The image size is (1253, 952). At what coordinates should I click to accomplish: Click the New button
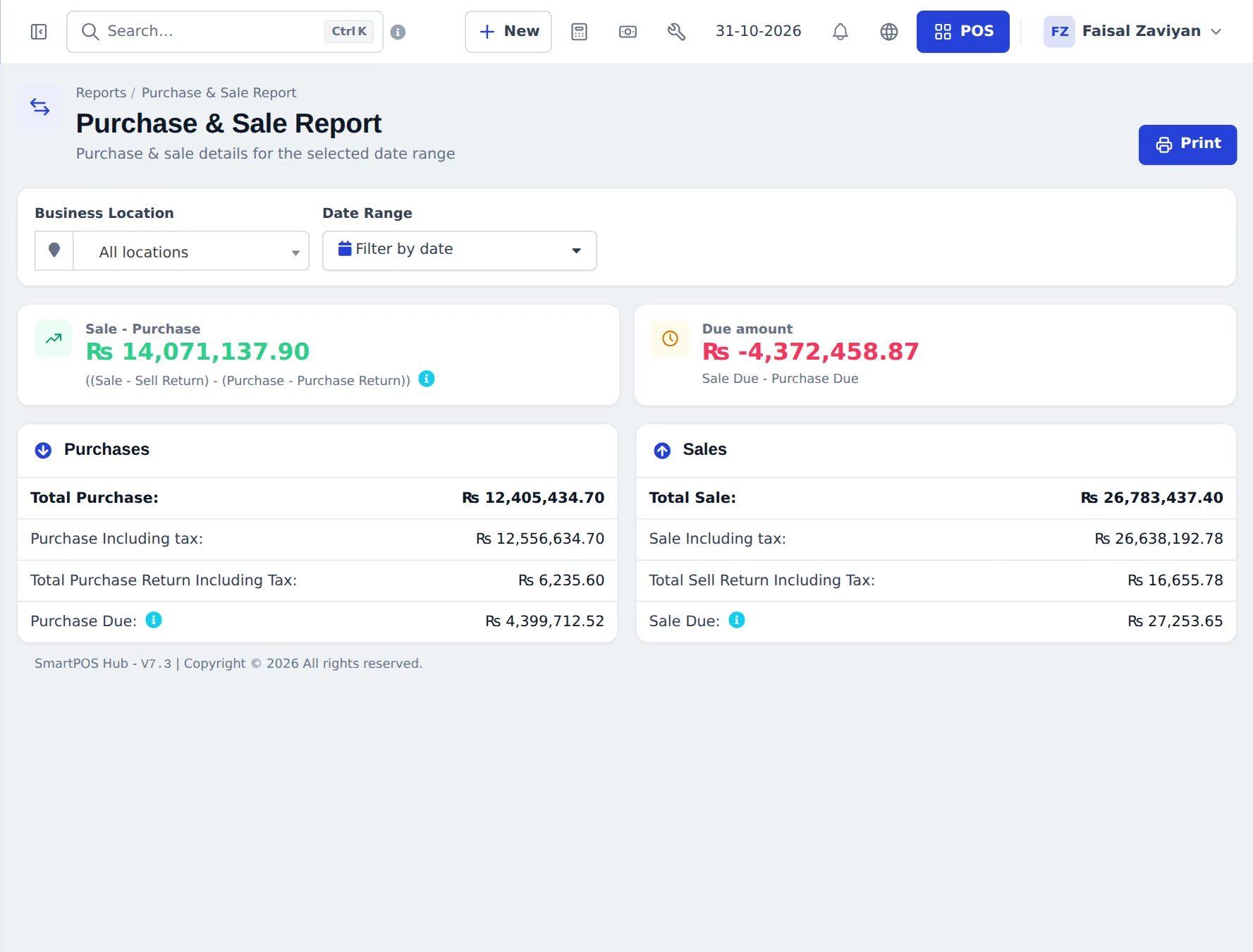tap(508, 32)
